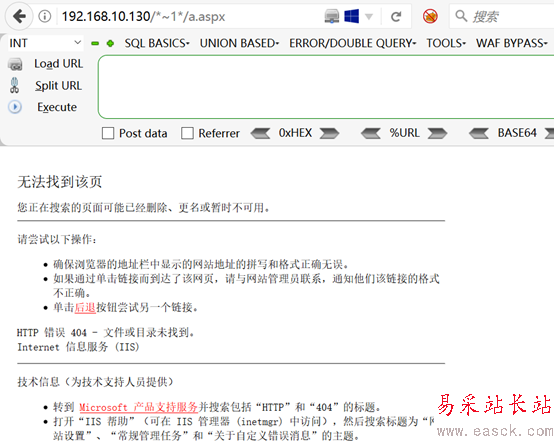The width and height of the screenshot is (554, 446).
Task: Open the Microsoft 产品支持服务 link
Action: pos(138,407)
